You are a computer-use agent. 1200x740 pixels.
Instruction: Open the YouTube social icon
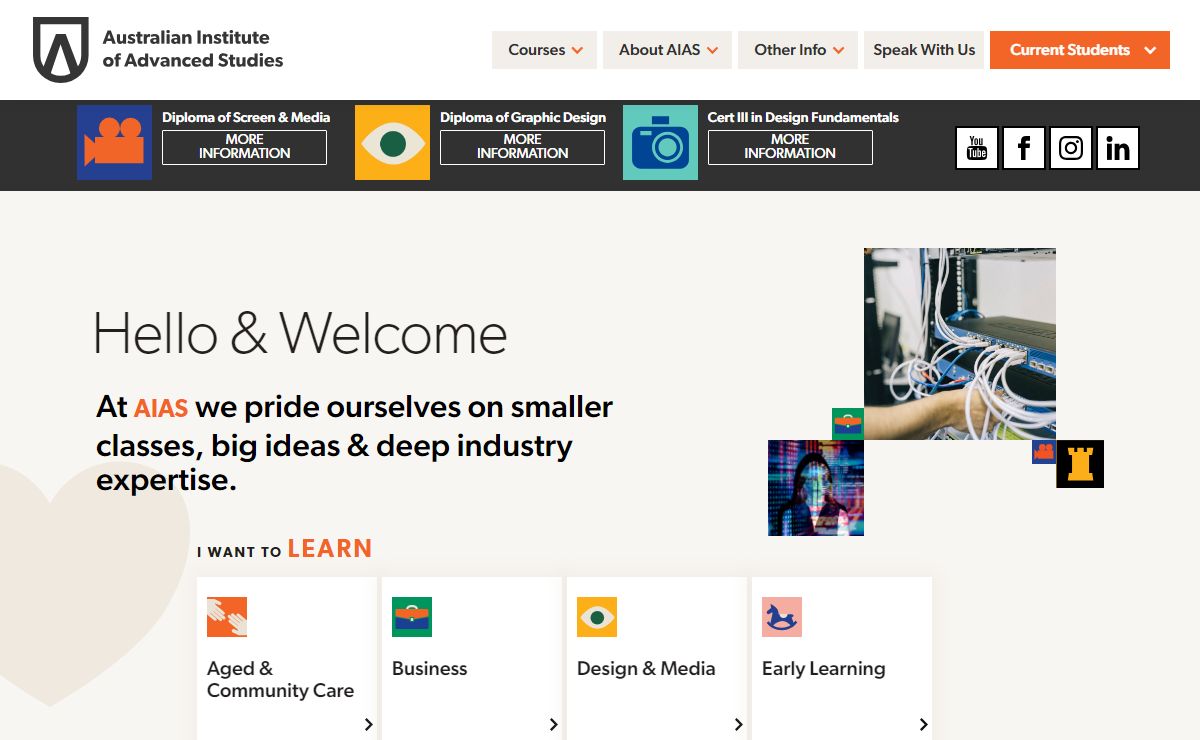pos(977,148)
